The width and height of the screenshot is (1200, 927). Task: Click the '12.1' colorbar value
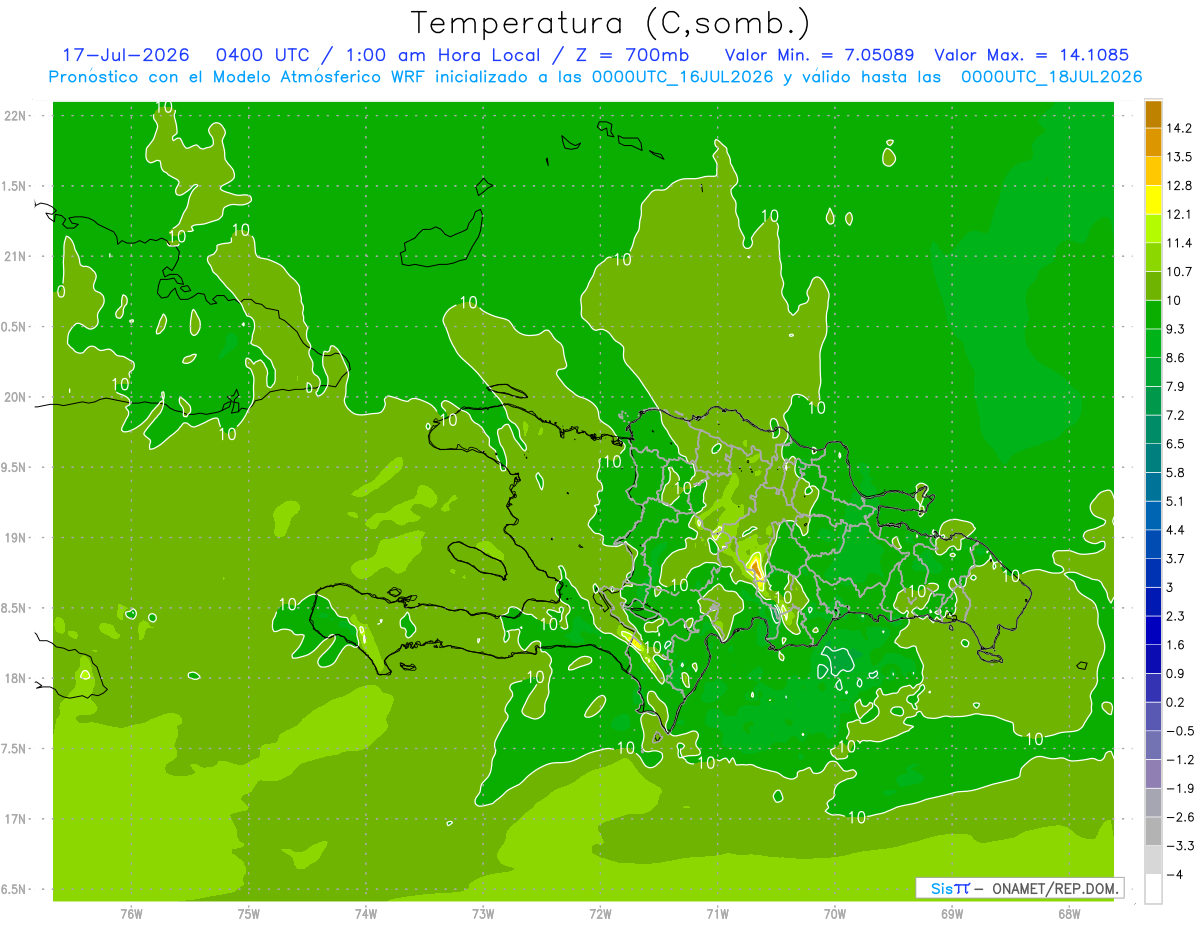pos(1180,214)
